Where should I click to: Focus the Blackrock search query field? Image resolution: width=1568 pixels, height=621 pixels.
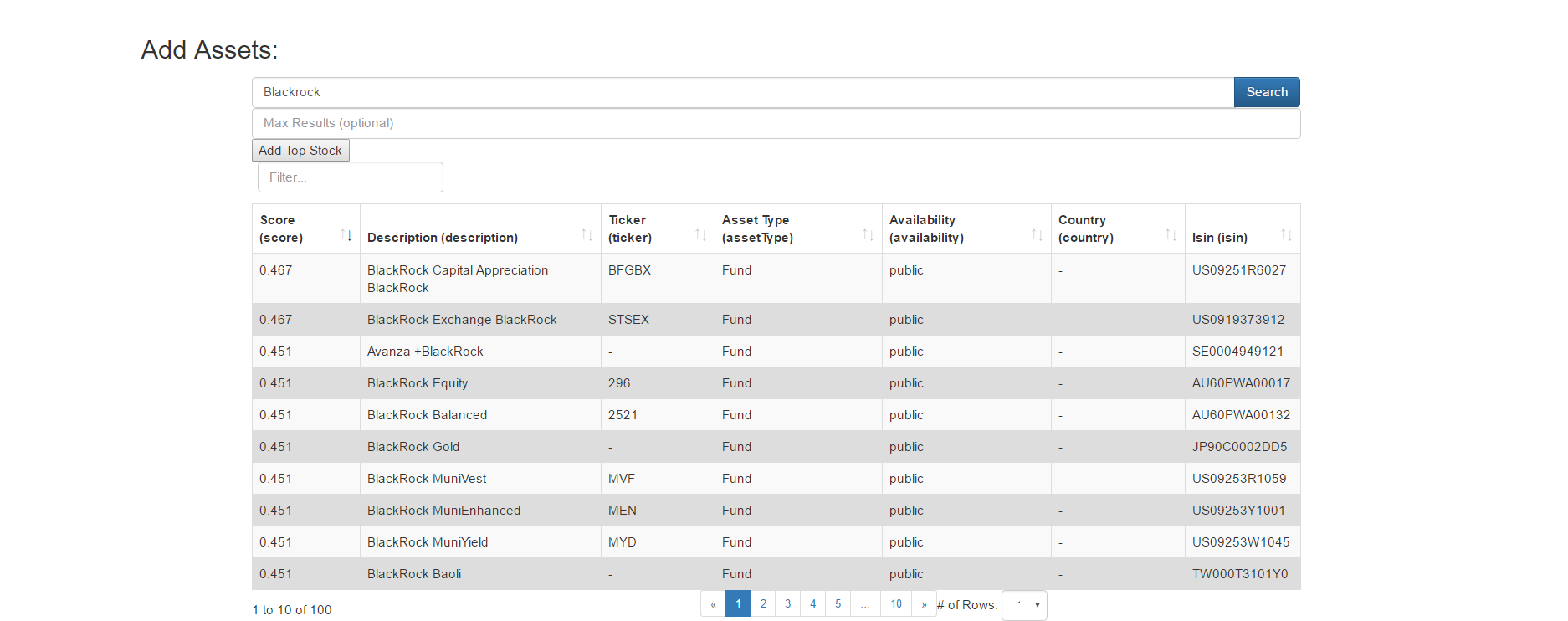pyautogui.click(x=743, y=92)
